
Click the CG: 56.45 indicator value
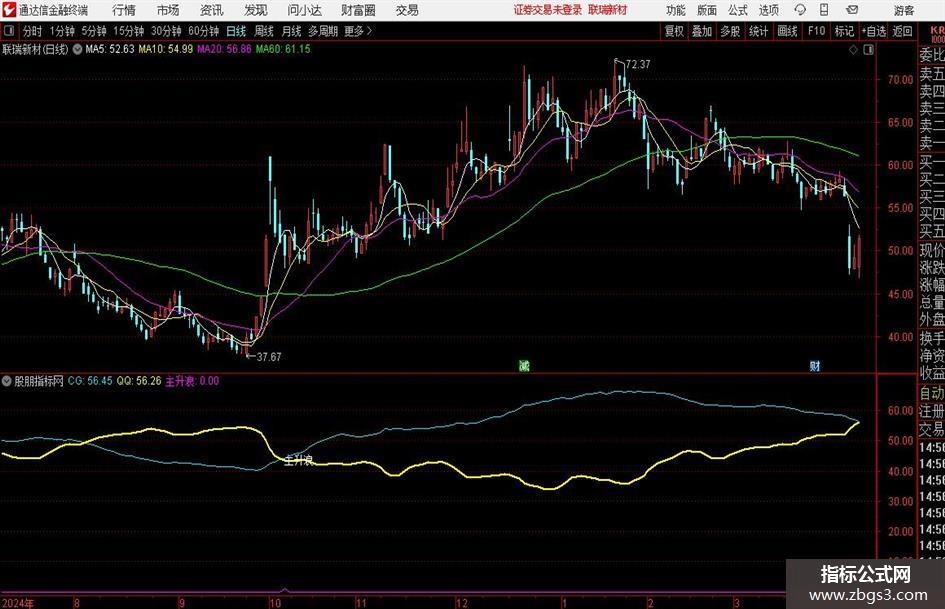click(90, 381)
